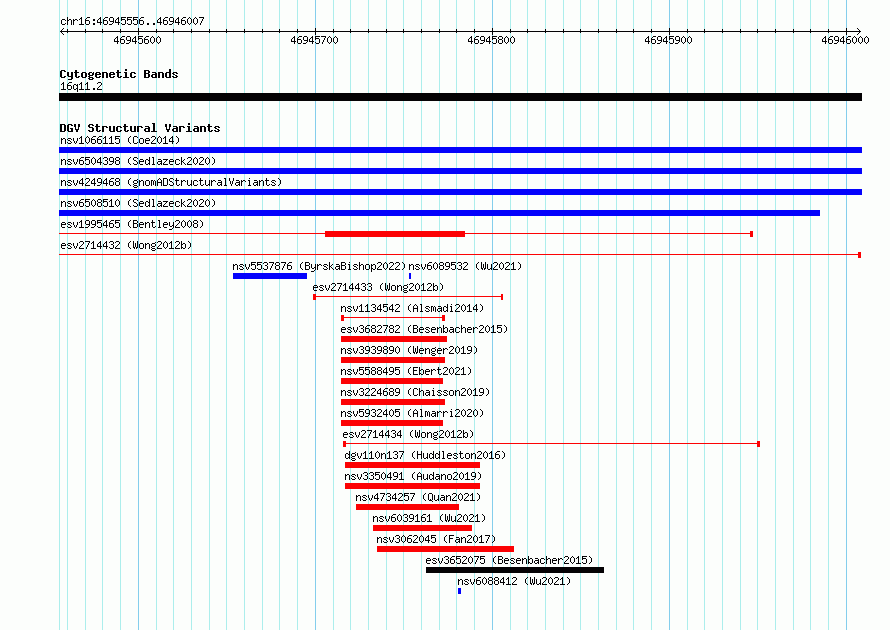The width and height of the screenshot is (890, 630).
Task: Click ruler position 46946000
Action: point(846,40)
